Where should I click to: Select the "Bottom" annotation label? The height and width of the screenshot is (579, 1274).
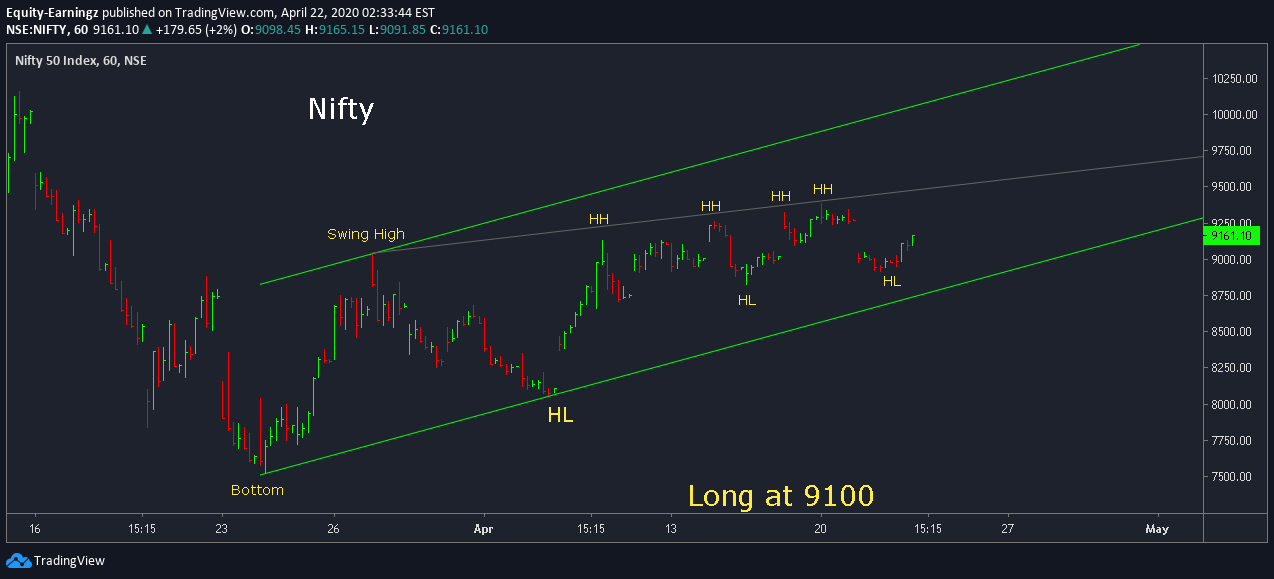click(x=257, y=490)
